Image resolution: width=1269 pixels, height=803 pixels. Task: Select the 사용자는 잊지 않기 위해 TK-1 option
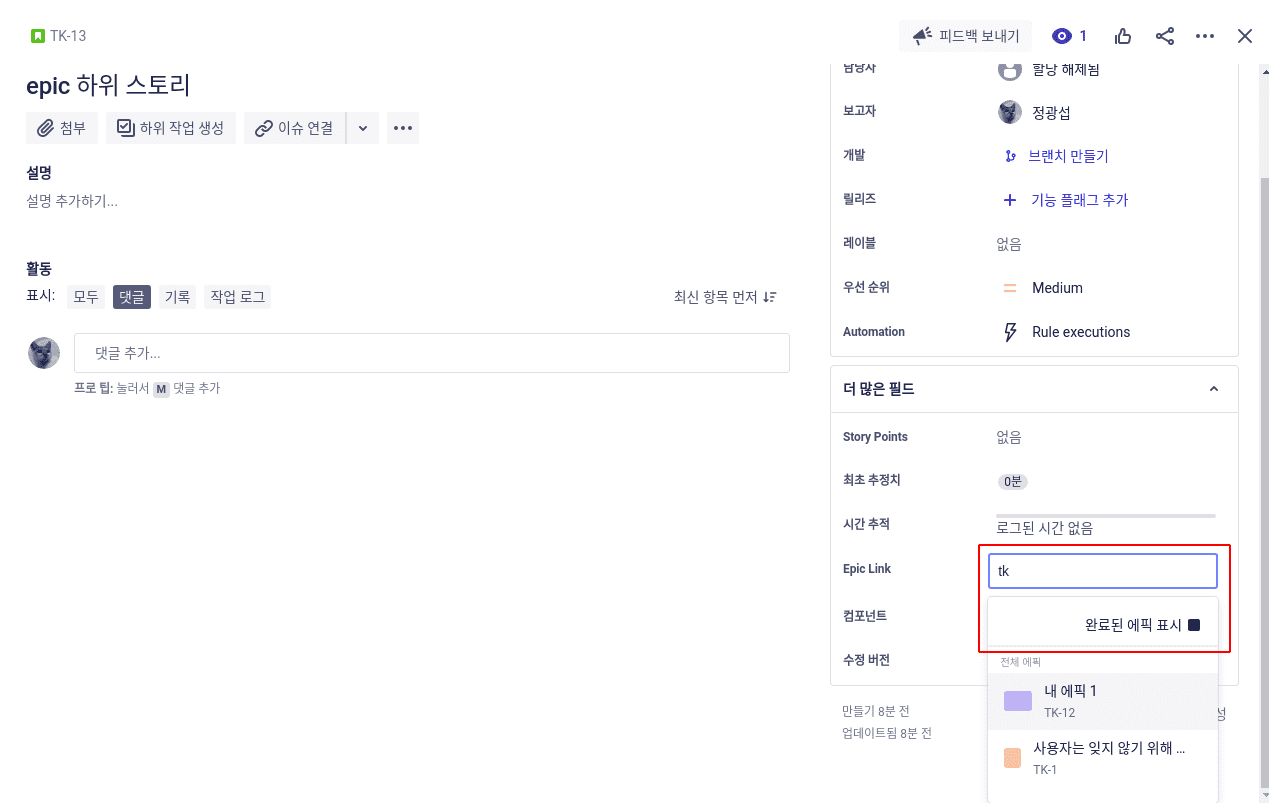[x=1102, y=758]
